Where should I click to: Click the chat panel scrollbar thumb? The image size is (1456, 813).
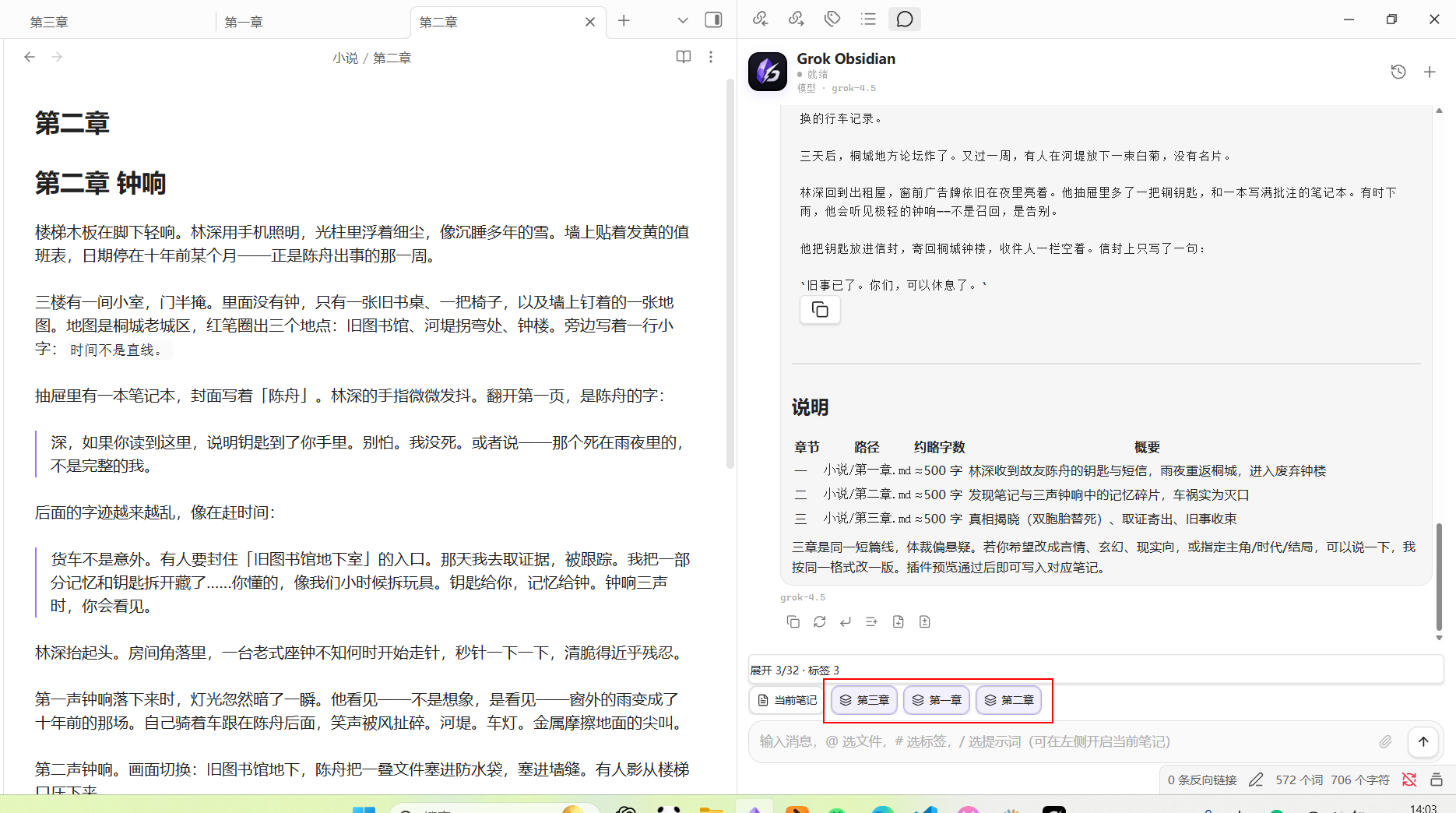tap(1439, 576)
